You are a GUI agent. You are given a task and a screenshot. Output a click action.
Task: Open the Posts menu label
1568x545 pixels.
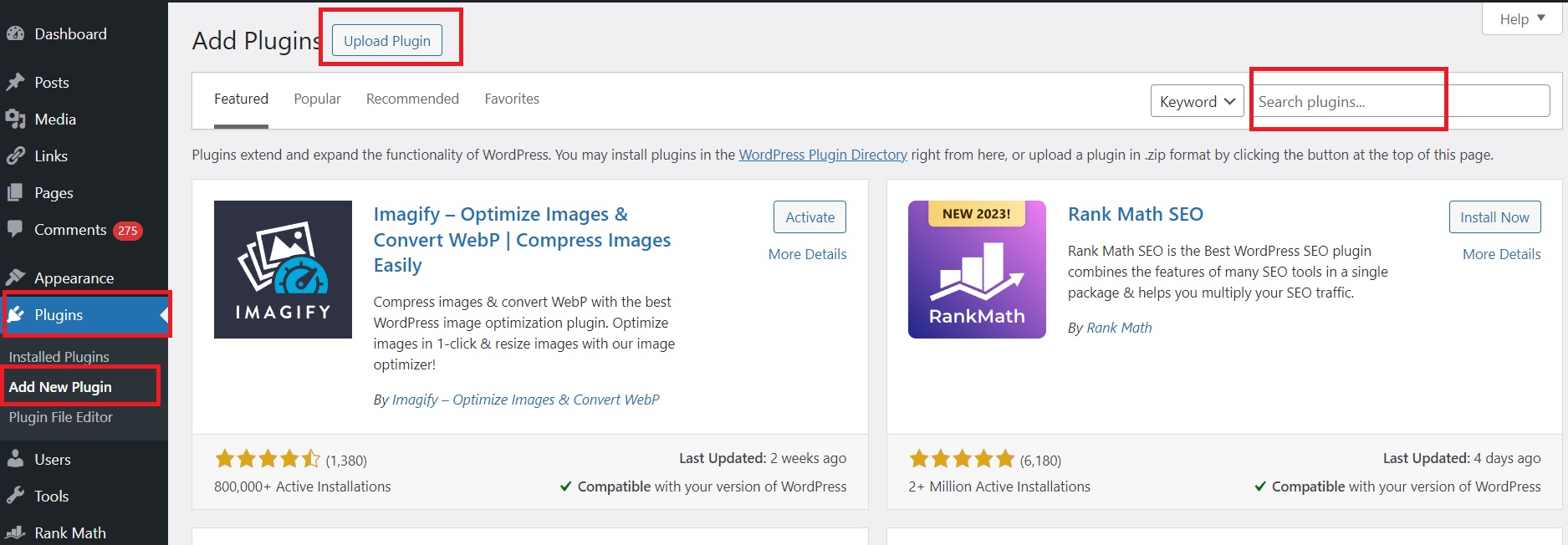[52, 83]
